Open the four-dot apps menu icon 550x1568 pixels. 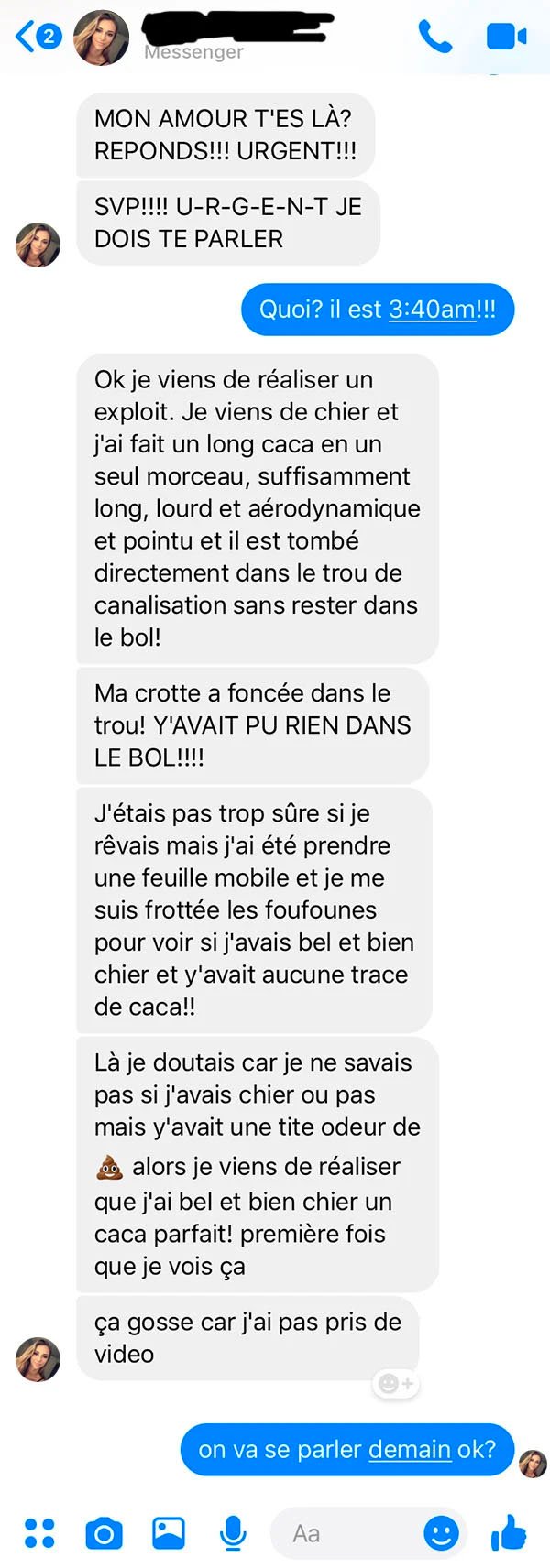pos(39,1532)
